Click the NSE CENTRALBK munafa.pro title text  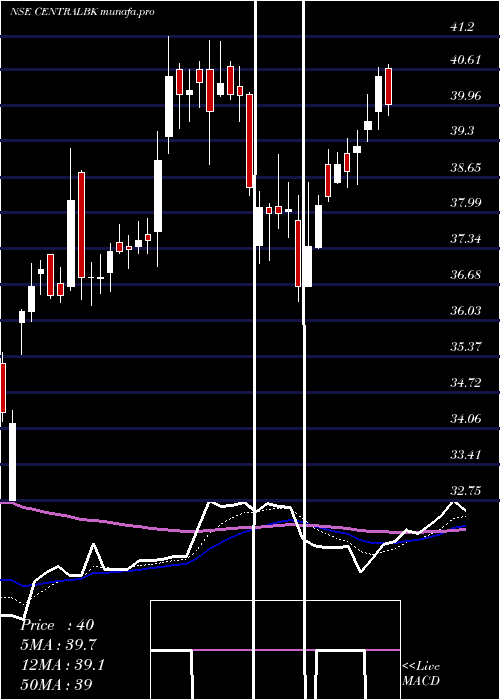pyautogui.click(x=83, y=12)
